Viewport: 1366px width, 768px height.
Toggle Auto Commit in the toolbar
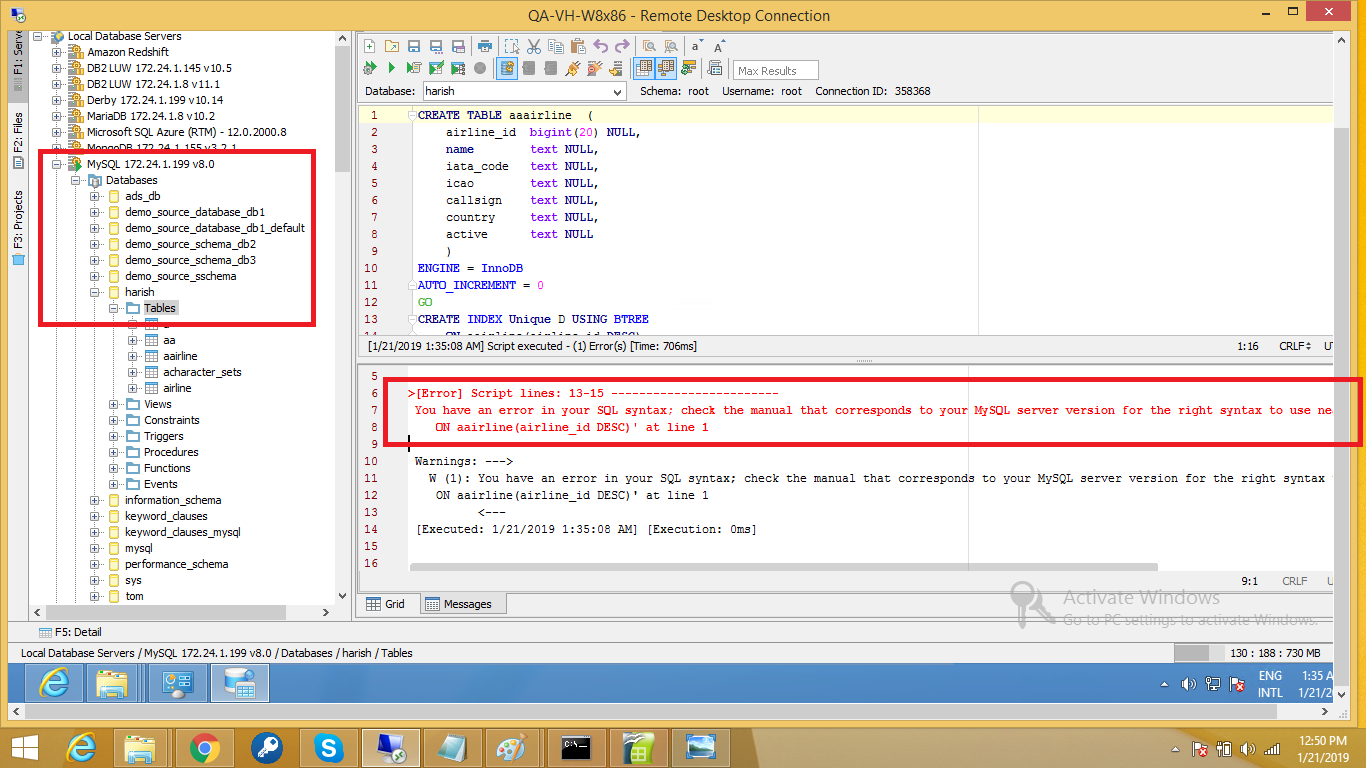[507, 69]
